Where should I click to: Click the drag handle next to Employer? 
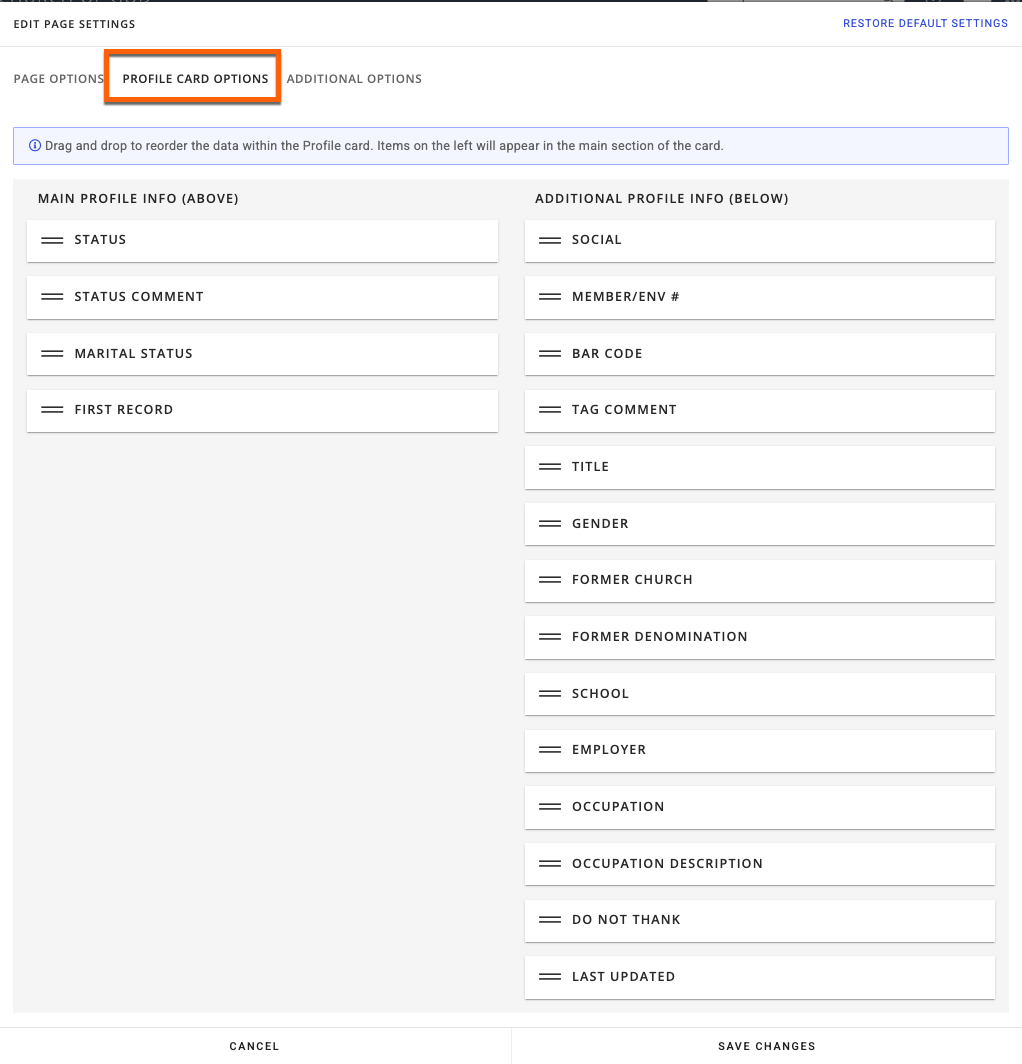point(550,750)
